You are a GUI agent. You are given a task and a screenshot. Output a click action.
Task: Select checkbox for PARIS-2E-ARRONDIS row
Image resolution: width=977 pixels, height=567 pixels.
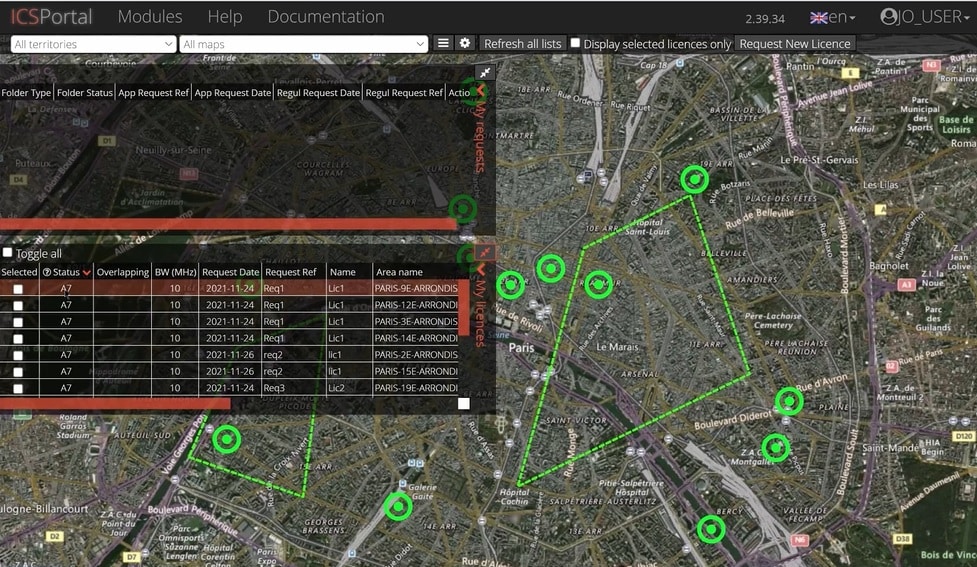click(18, 355)
